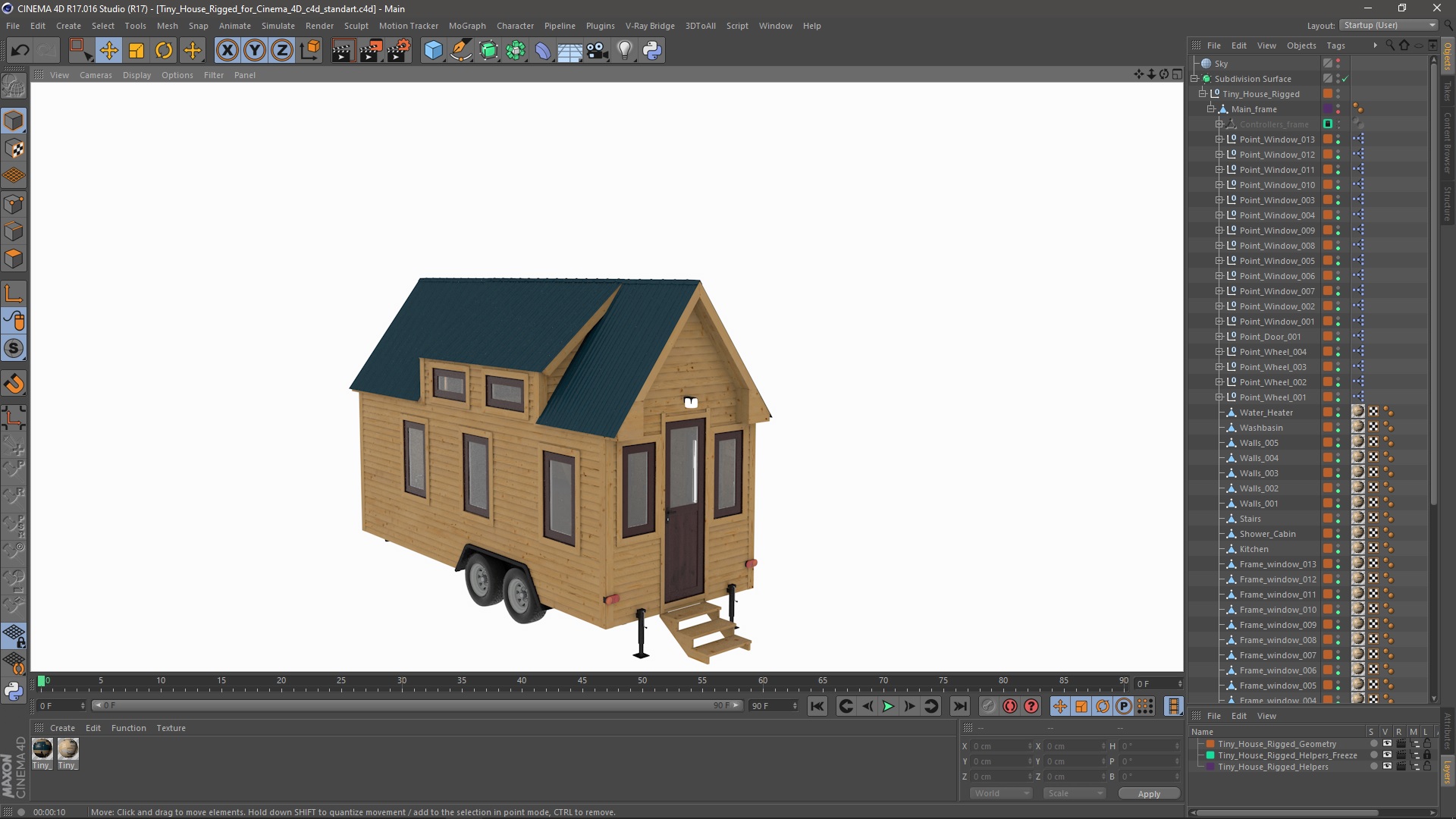Select the first Tiny material thumbnail
The height and width of the screenshot is (819, 1456).
(x=42, y=749)
